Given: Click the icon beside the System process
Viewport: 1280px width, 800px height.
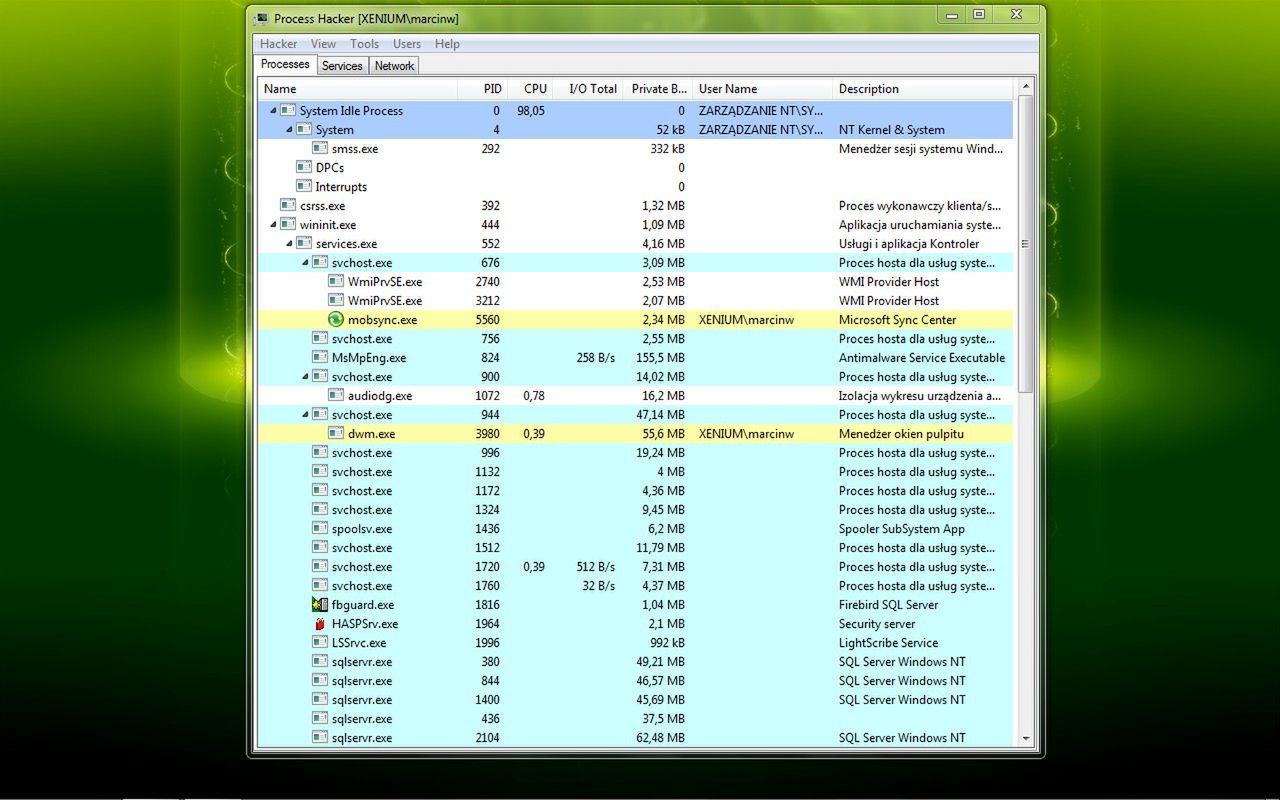Looking at the screenshot, I should pos(304,129).
